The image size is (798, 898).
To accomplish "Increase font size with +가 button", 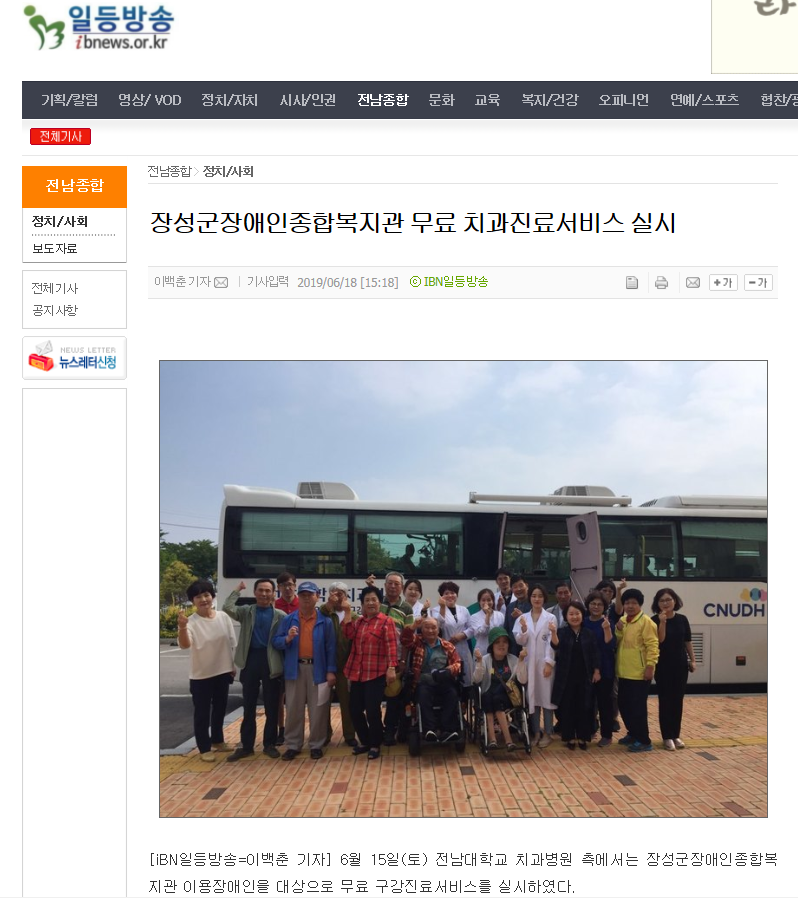I will (723, 282).
